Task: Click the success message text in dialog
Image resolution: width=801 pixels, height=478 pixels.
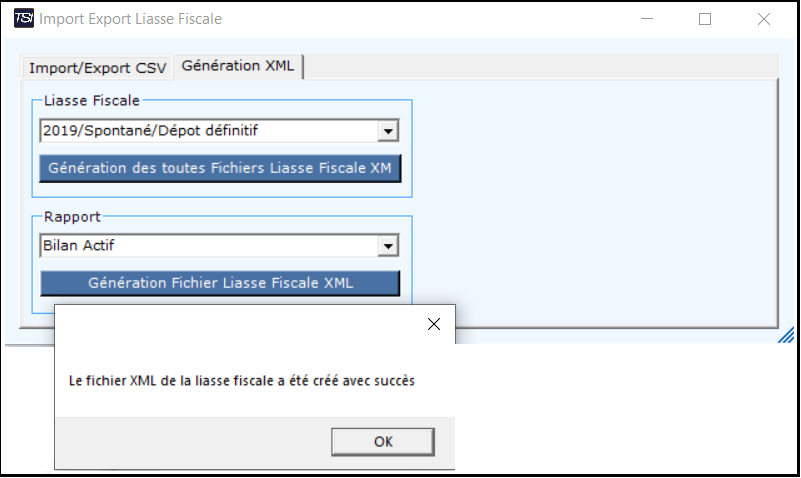Action: click(x=242, y=381)
